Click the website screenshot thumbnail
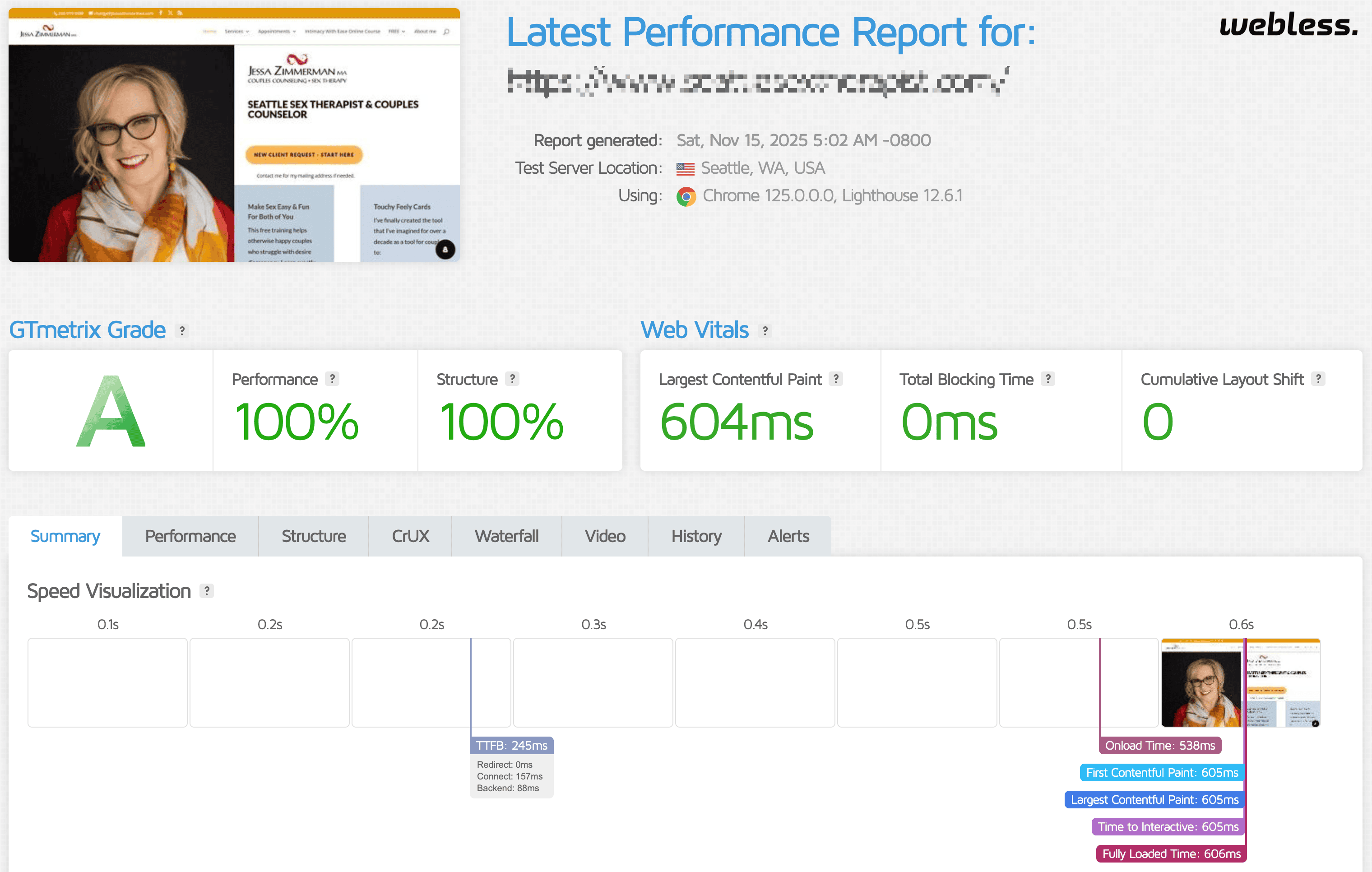This screenshot has width=1372, height=872. click(234, 135)
